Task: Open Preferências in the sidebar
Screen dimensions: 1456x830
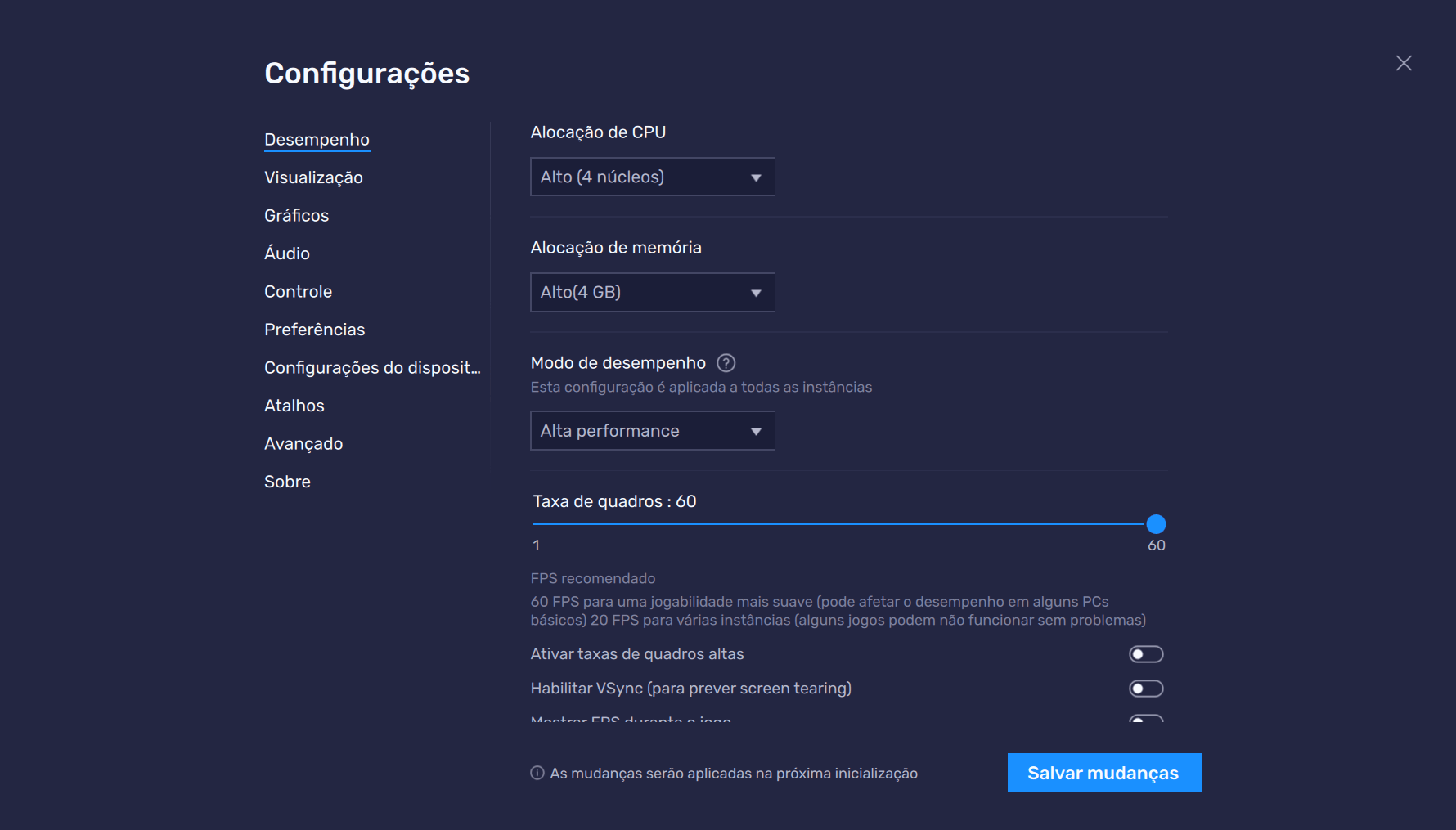Action: 314,330
